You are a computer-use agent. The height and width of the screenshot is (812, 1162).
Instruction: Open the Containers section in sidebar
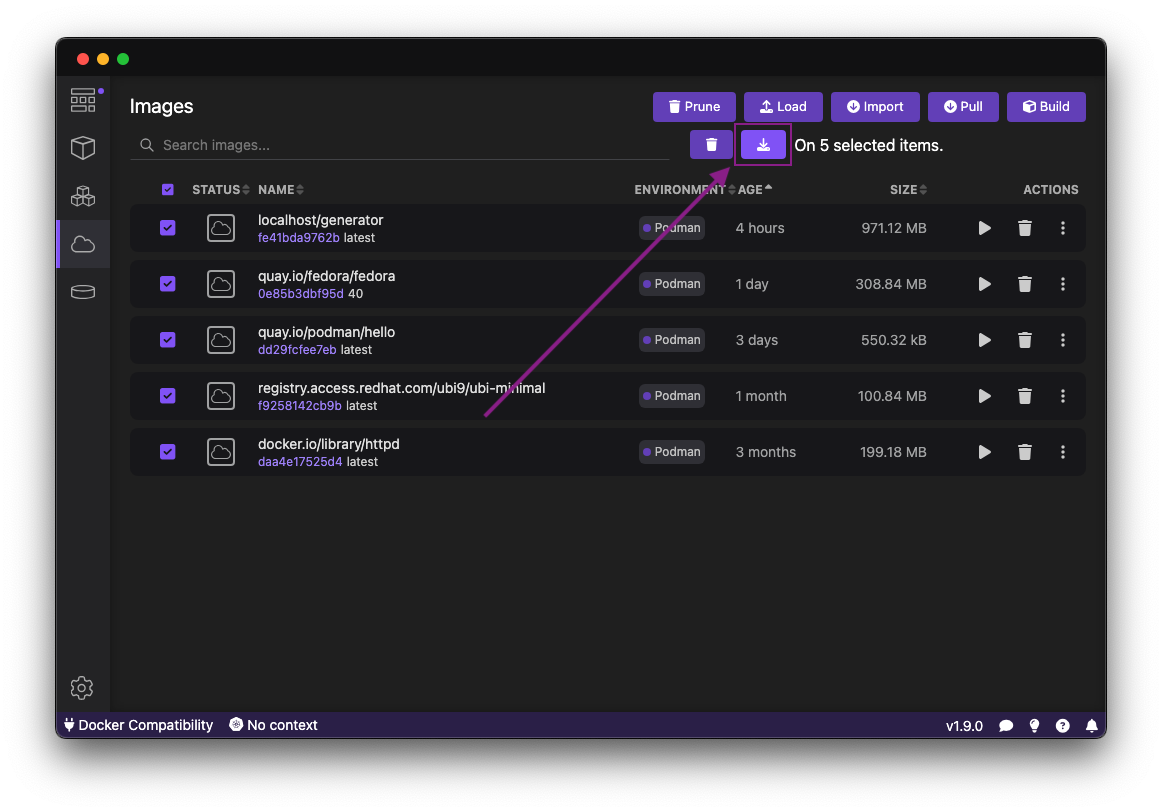click(83, 148)
